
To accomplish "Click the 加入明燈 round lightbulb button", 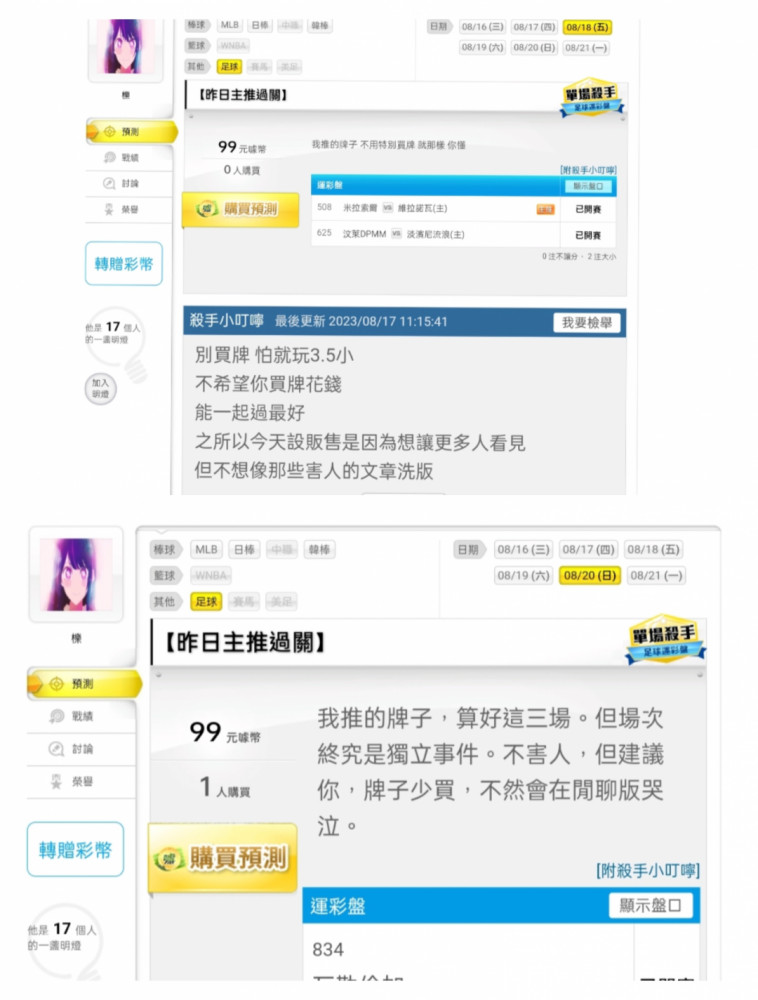I will coord(100,388).
